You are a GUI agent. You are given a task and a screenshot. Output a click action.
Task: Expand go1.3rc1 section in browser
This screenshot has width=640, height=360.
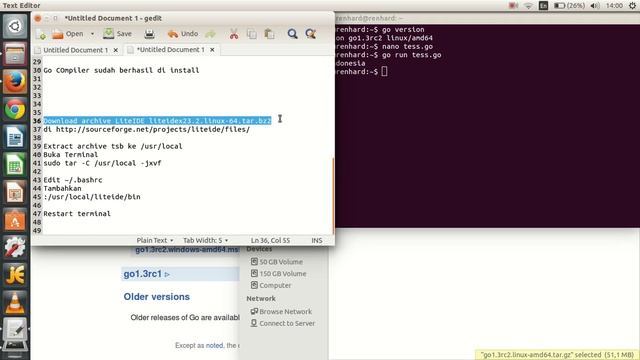coord(146,274)
